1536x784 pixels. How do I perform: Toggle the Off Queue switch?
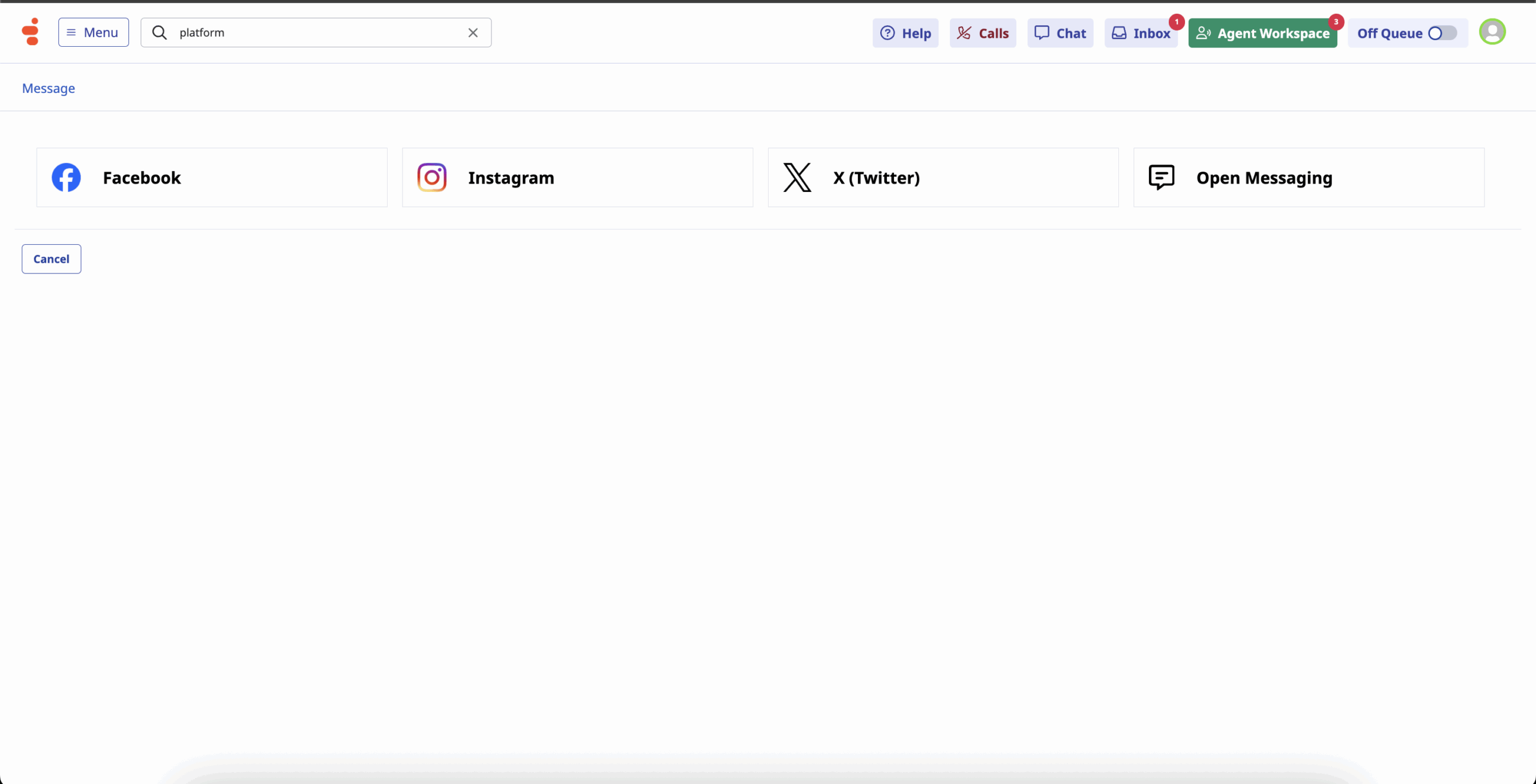tap(1442, 33)
